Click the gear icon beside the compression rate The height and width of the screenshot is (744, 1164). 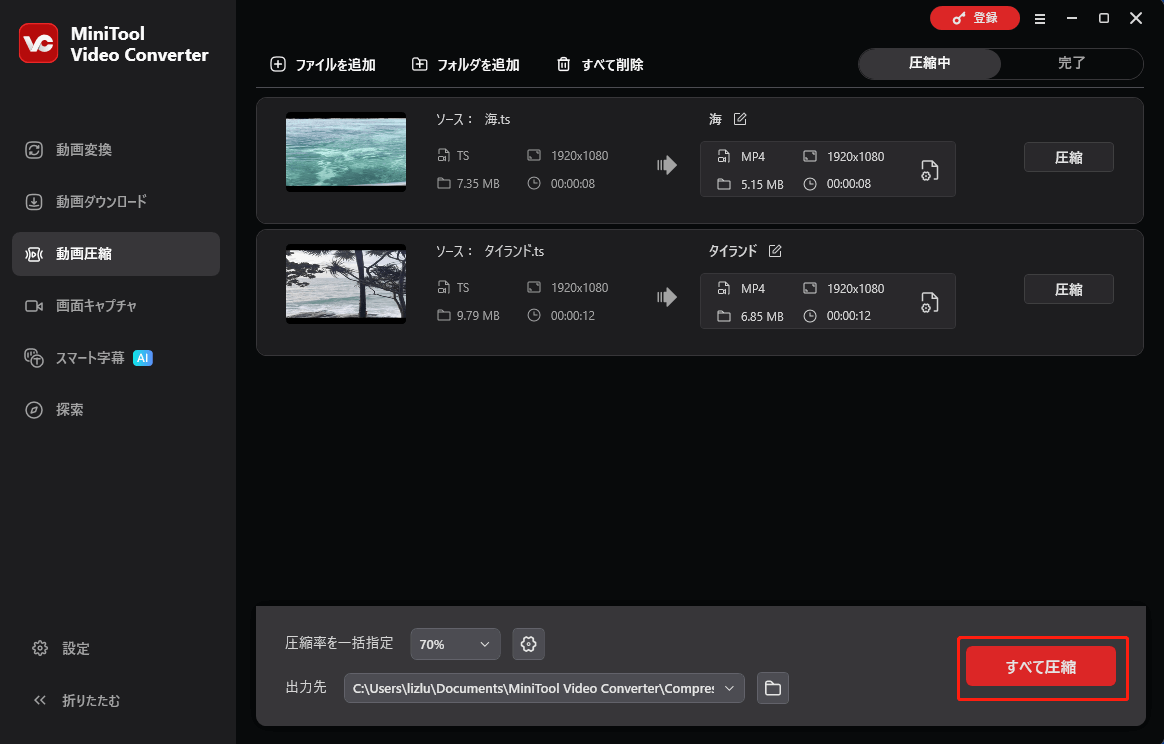528,643
